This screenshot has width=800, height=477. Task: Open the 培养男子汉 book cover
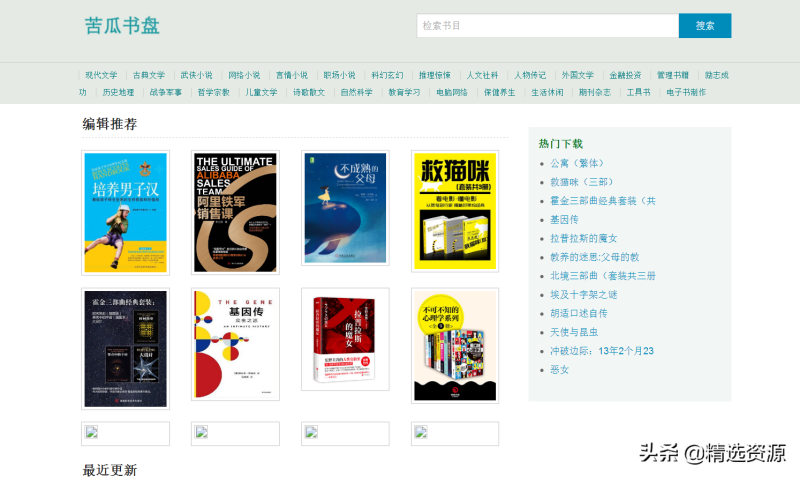coord(126,213)
